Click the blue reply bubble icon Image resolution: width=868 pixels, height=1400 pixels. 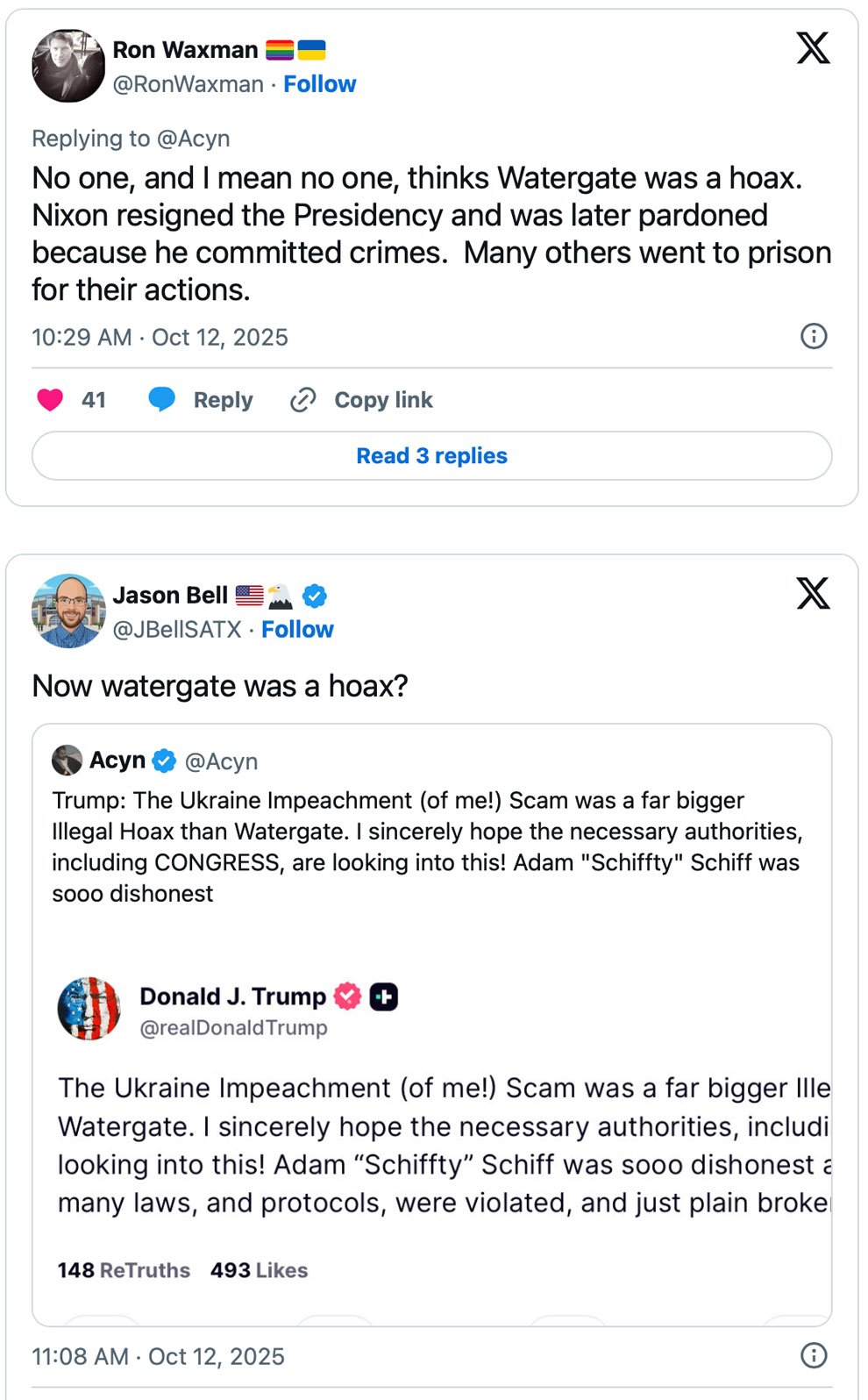pyautogui.click(x=161, y=400)
